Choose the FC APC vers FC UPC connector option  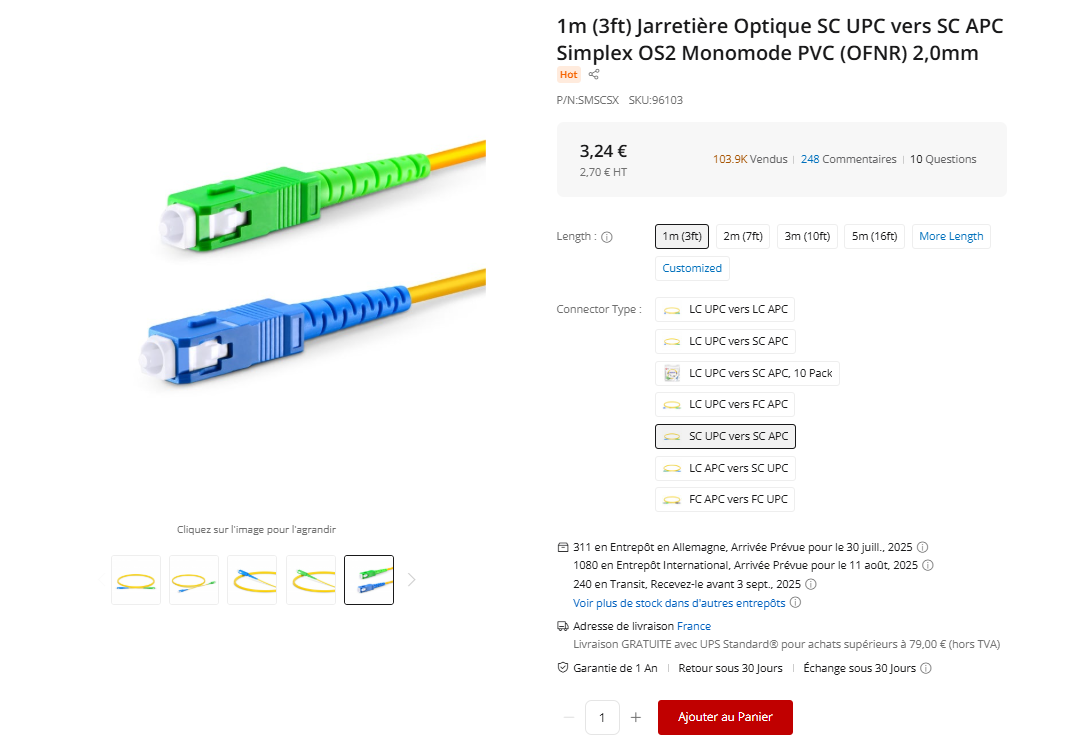pyautogui.click(x=724, y=499)
